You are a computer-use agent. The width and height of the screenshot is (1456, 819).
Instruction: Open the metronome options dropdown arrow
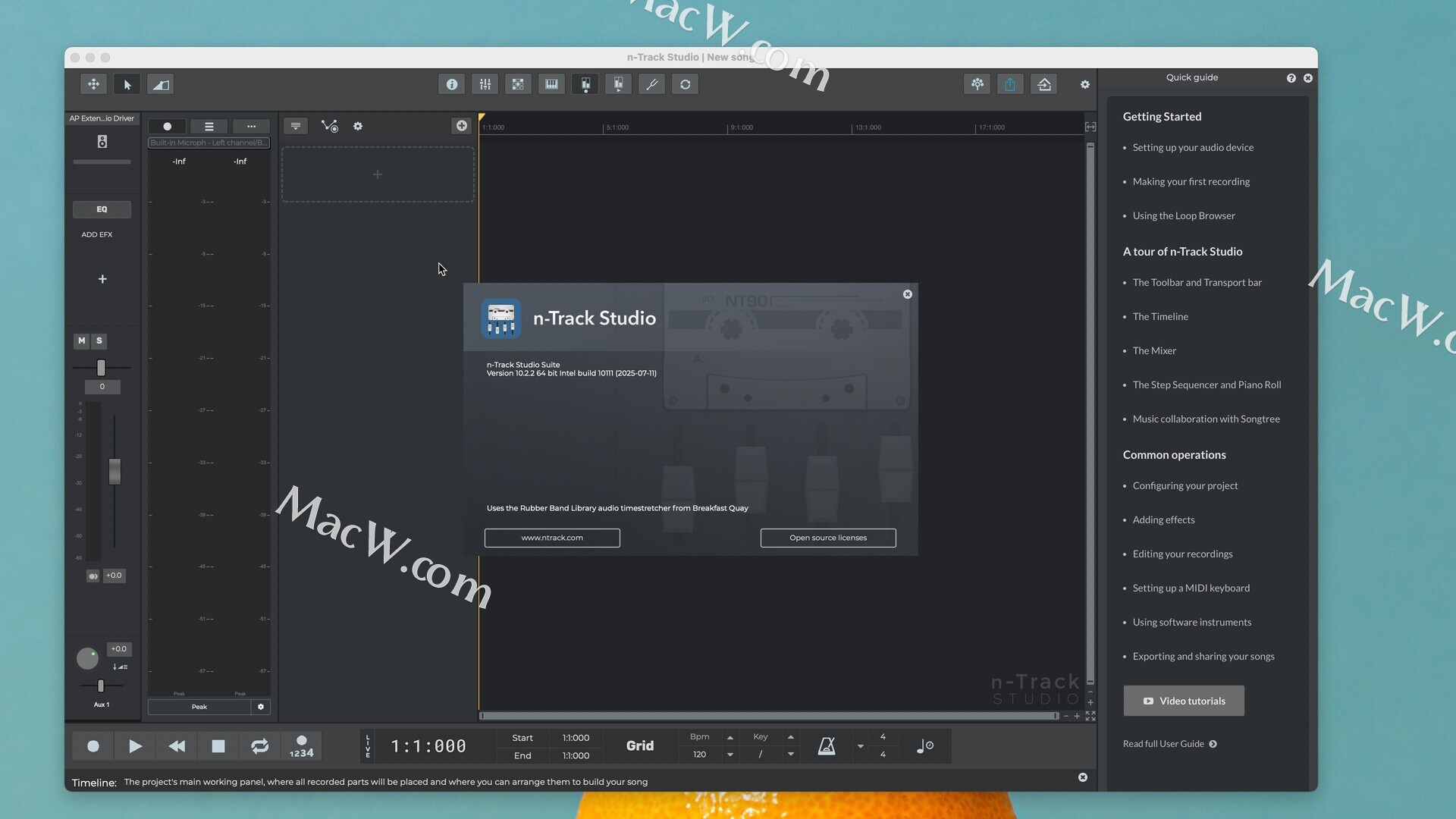(861, 746)
